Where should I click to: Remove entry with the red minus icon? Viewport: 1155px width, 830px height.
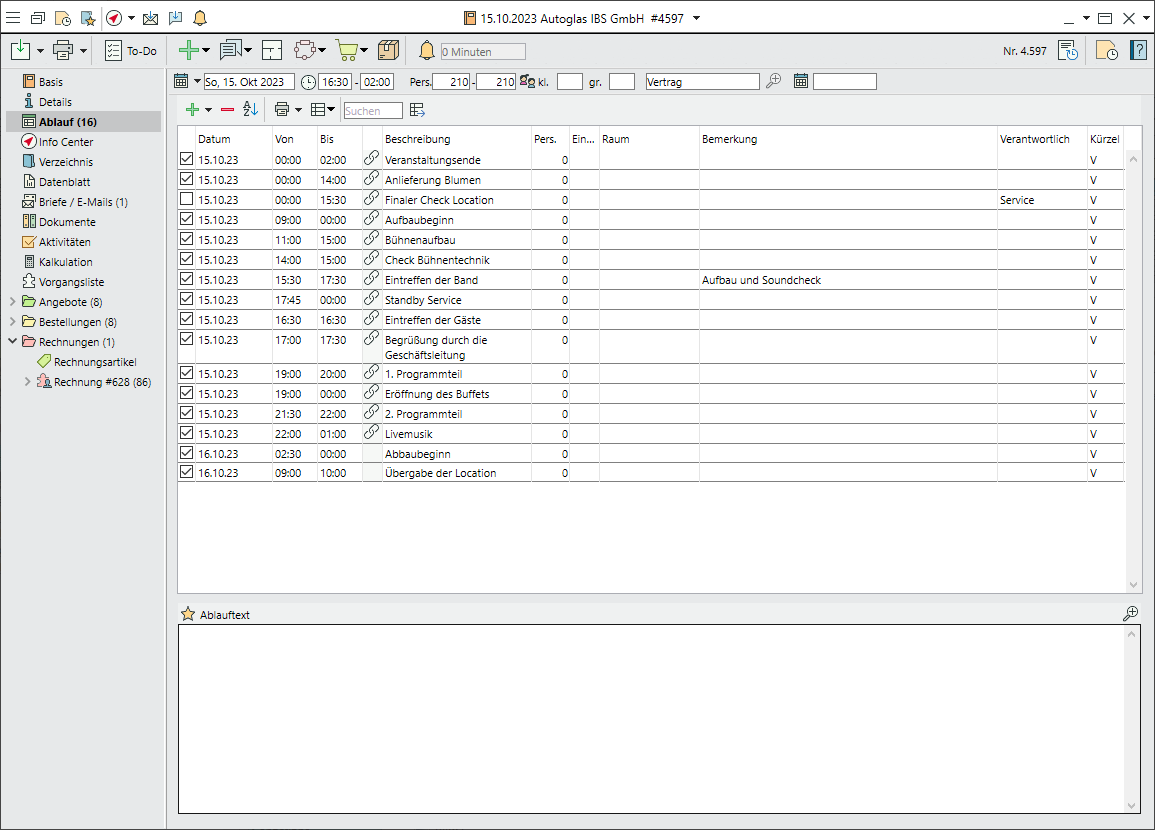click(x=227, y=110)
